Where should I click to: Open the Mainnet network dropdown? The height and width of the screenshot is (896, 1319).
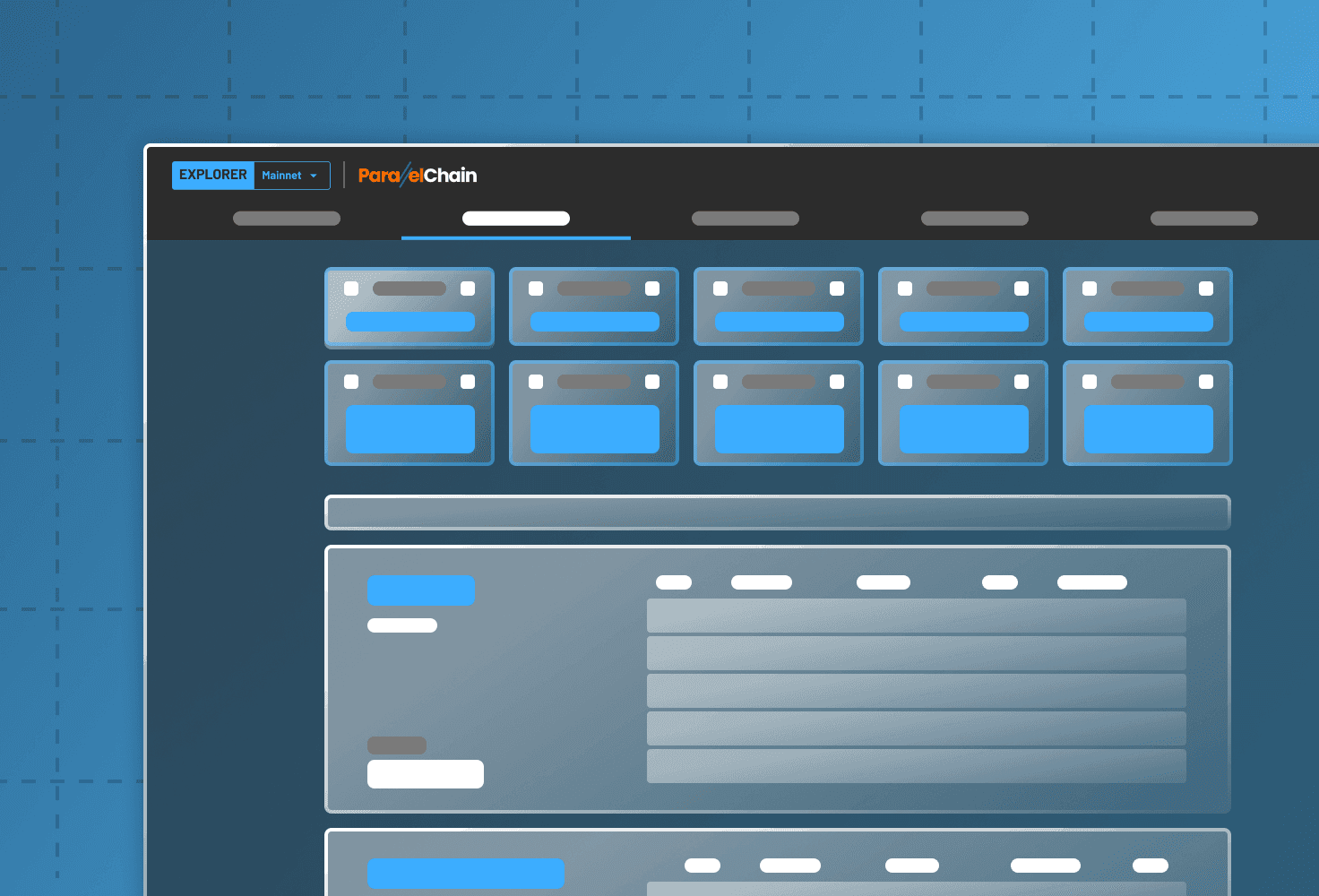292,176
